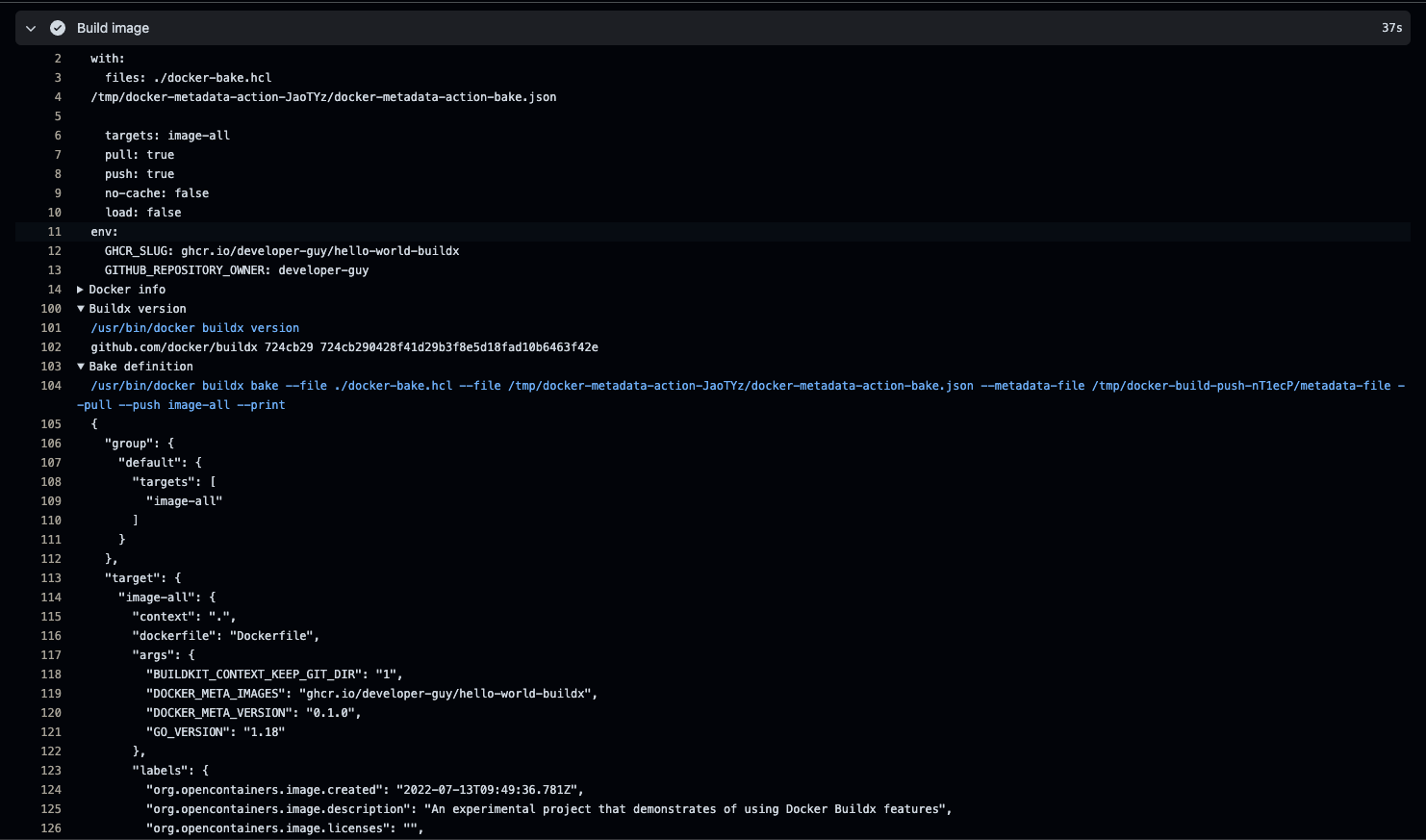Click the '"labels": {' JSON line

point(170,771)
